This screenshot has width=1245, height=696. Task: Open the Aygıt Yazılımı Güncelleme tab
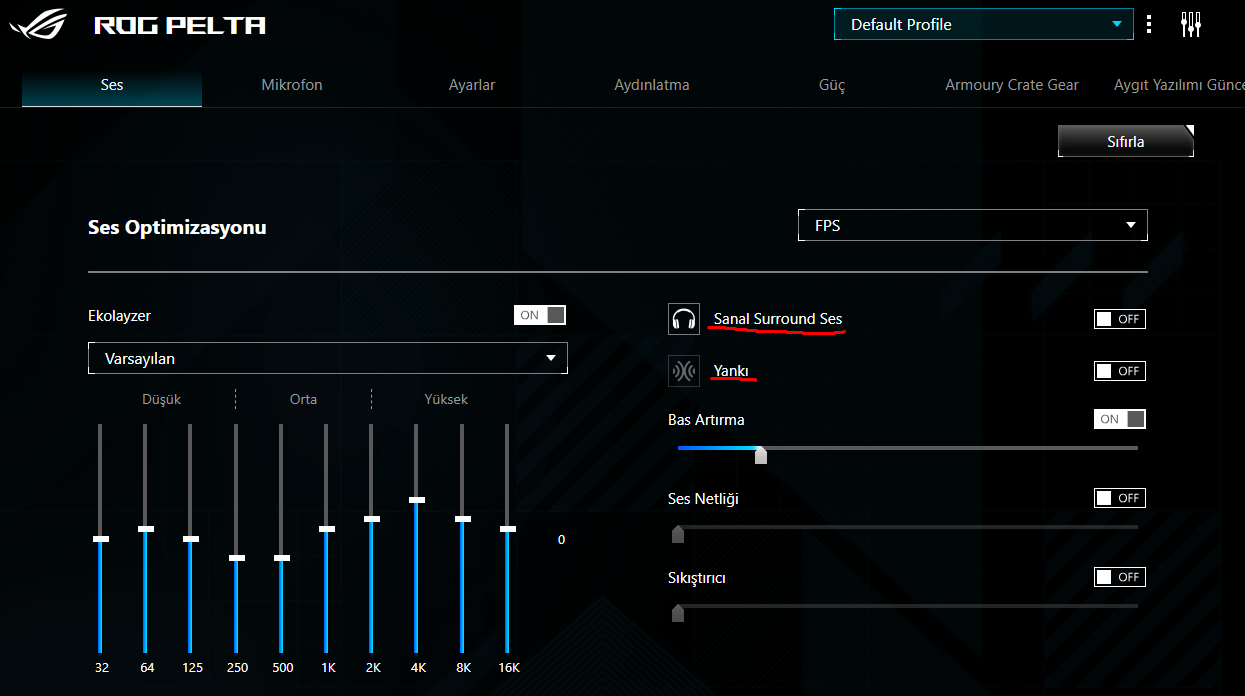pos(1179,85)
